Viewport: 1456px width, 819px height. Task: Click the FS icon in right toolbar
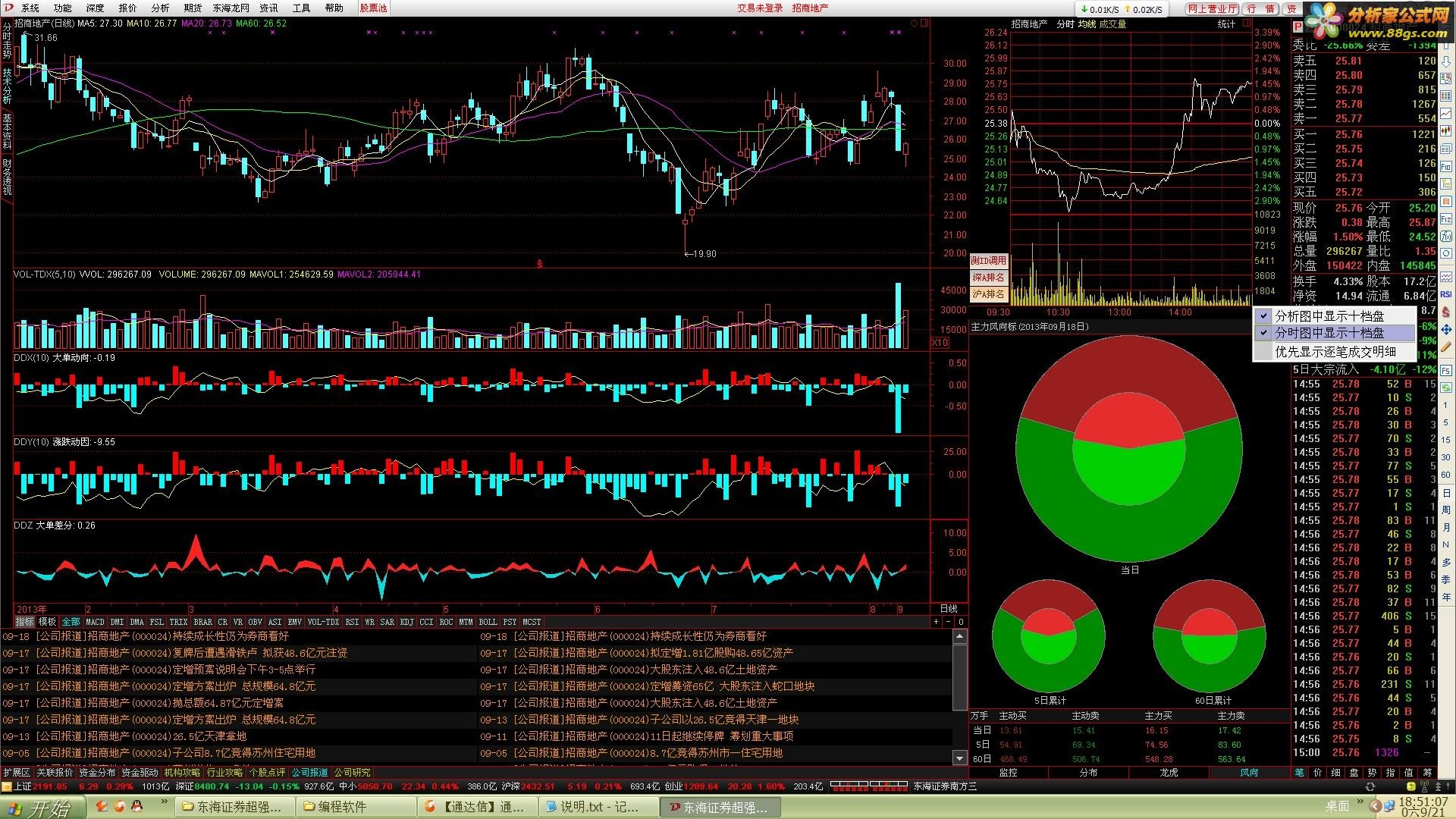(x=1446, y=370)
